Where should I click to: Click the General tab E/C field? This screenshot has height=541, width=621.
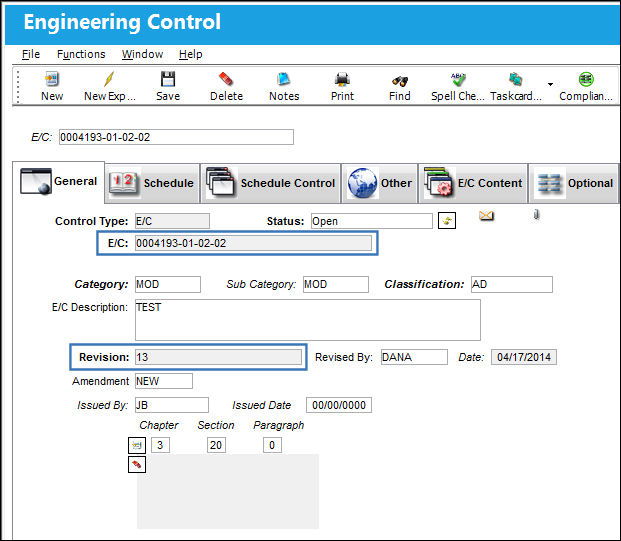pos(253,243)
